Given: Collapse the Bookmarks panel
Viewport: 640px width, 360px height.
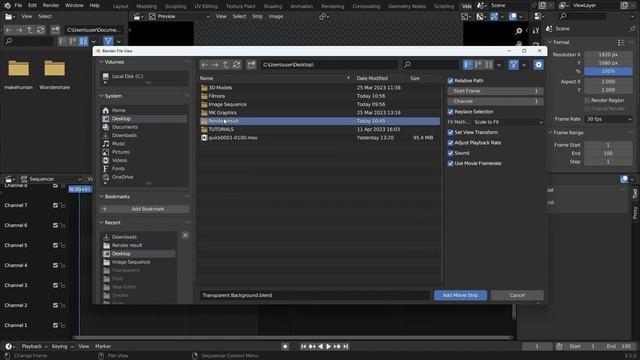Looking at the screenshot, I should [101, 197].
